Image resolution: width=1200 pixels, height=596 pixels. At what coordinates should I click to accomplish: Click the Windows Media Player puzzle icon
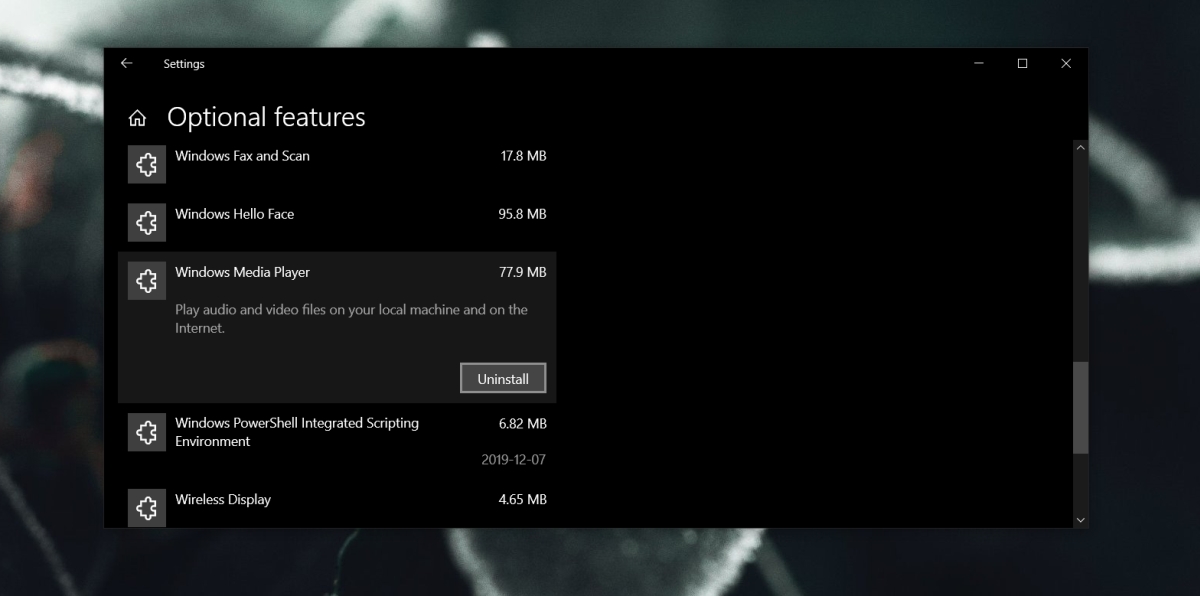pos(147,280)
